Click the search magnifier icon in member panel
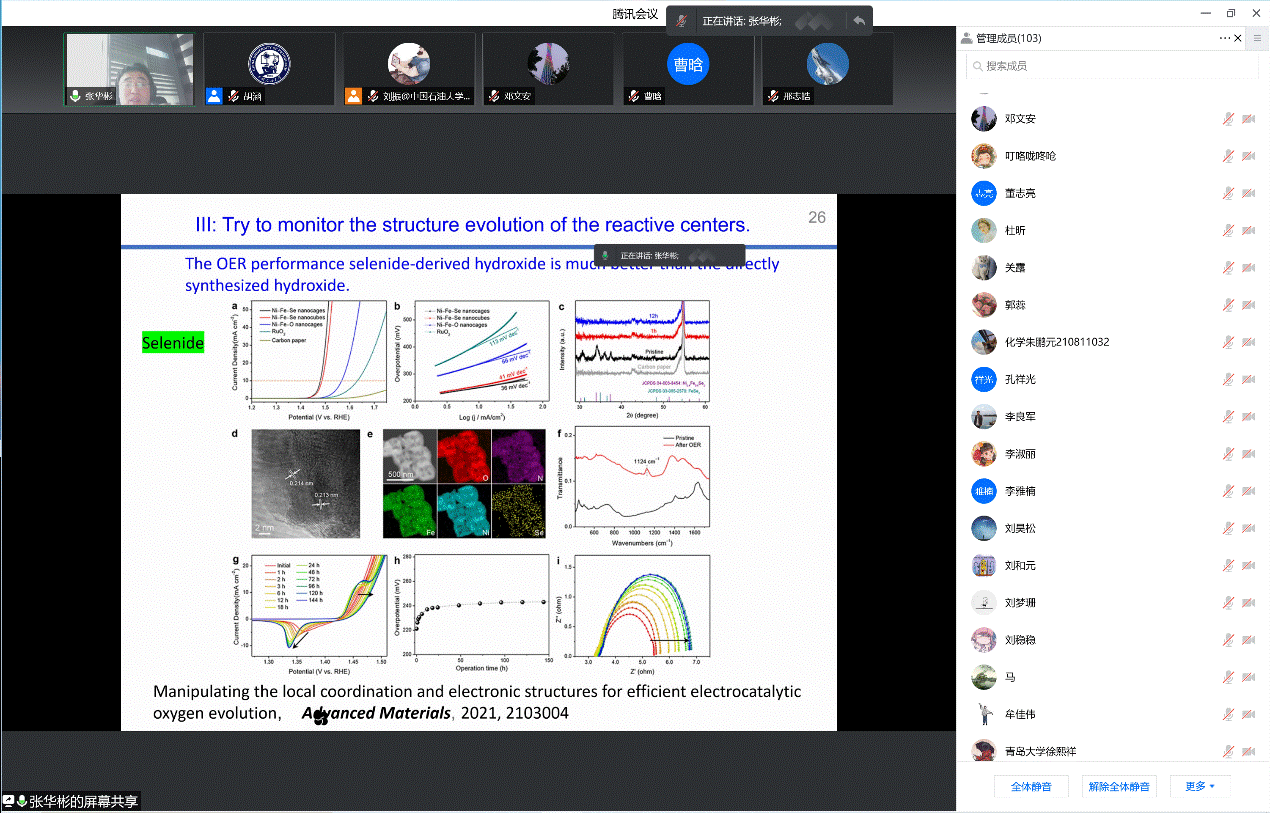The image size is (1270, 813). pos(976,66)
